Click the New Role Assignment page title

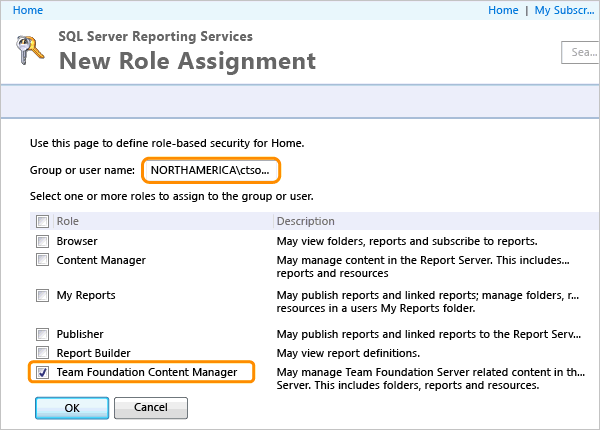coord(187,61)
